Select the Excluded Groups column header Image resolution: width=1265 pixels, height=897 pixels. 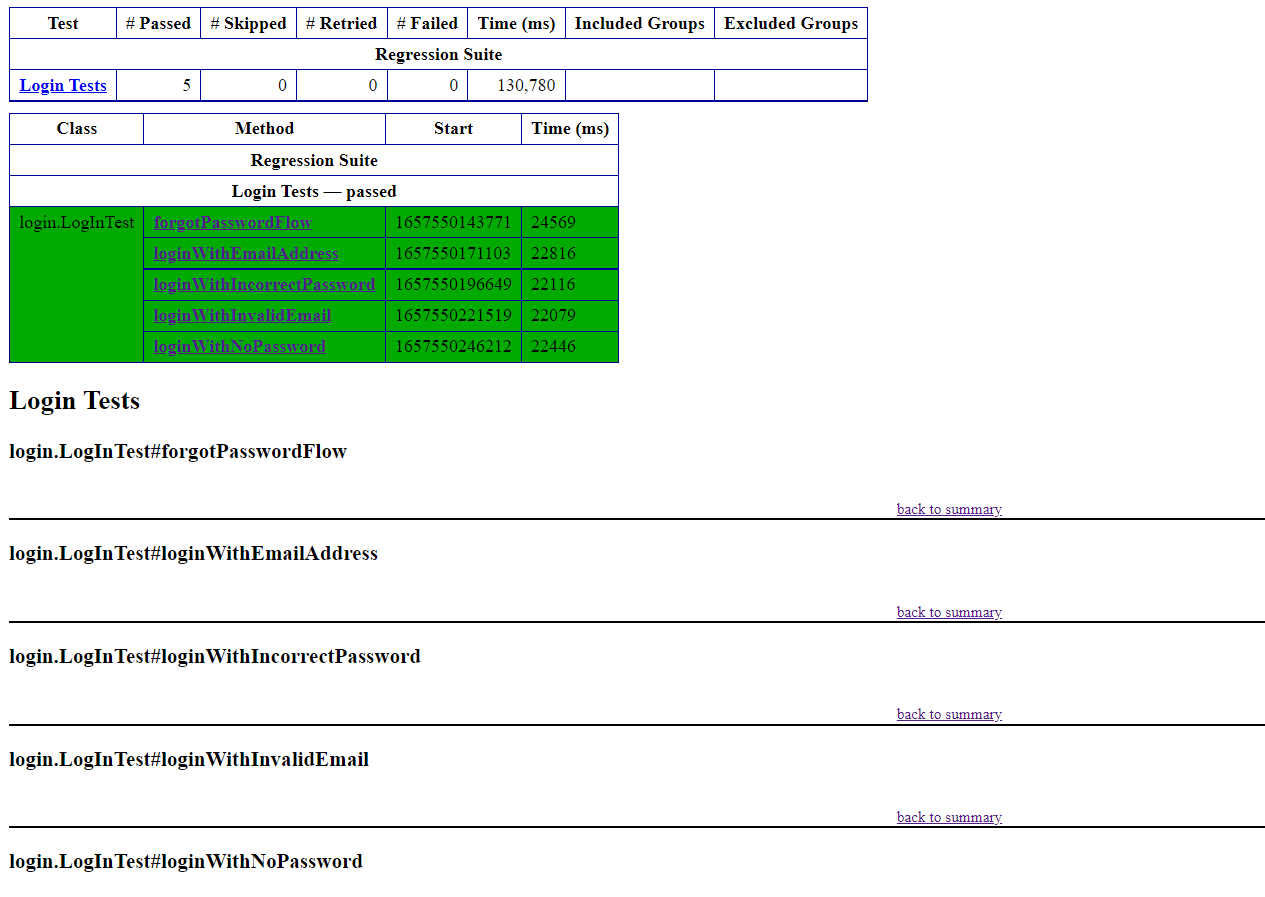tap(791, 23)
